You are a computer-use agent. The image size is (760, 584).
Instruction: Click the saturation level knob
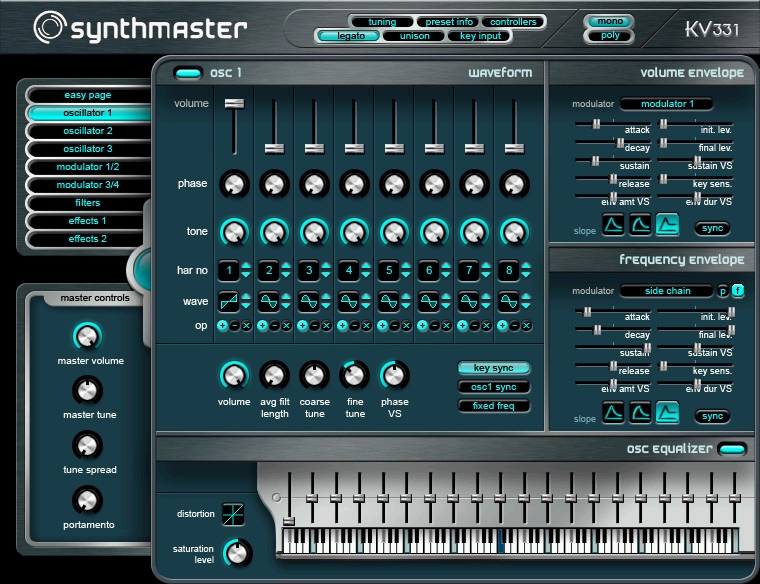point(238,552)
